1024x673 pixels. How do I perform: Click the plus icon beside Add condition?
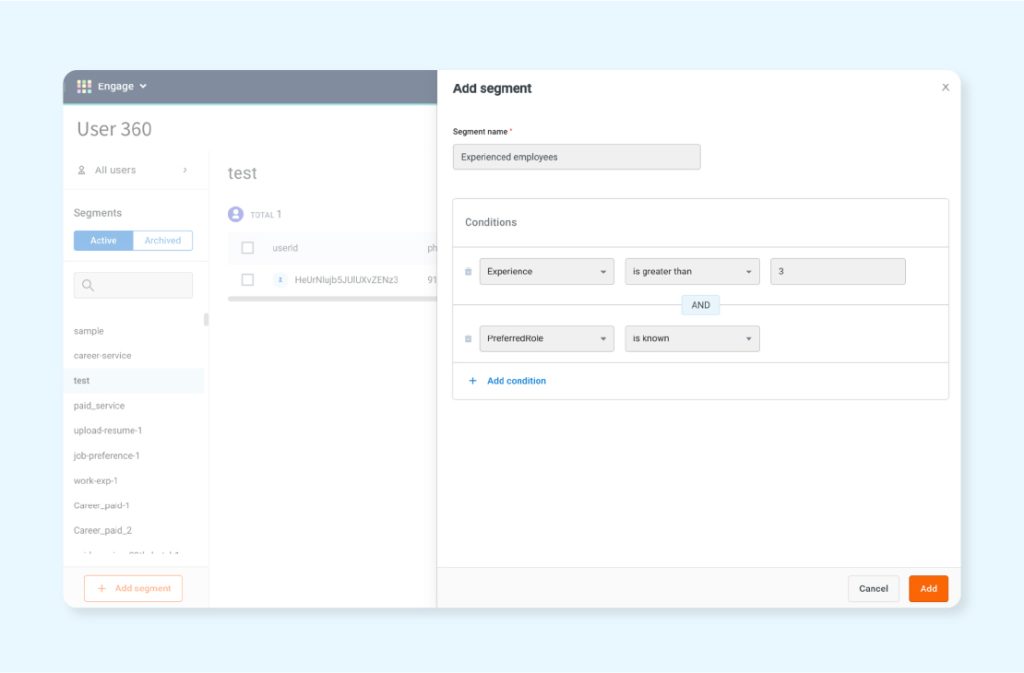point(473,381)
